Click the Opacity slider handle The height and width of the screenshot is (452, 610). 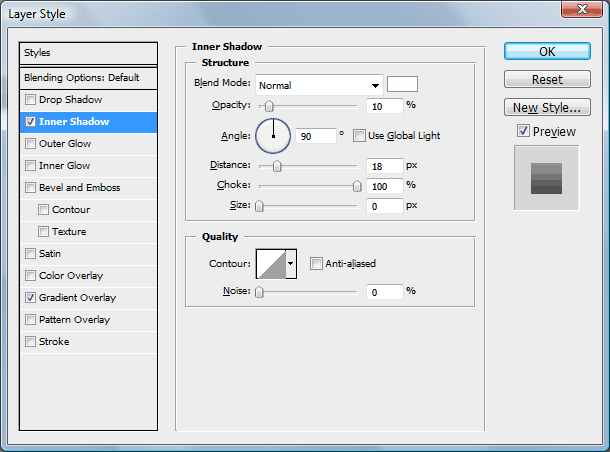click(268, 105)
